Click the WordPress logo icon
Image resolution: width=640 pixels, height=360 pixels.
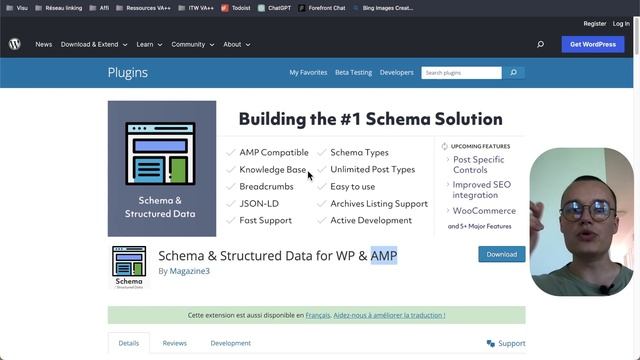(x=15, y=44)
